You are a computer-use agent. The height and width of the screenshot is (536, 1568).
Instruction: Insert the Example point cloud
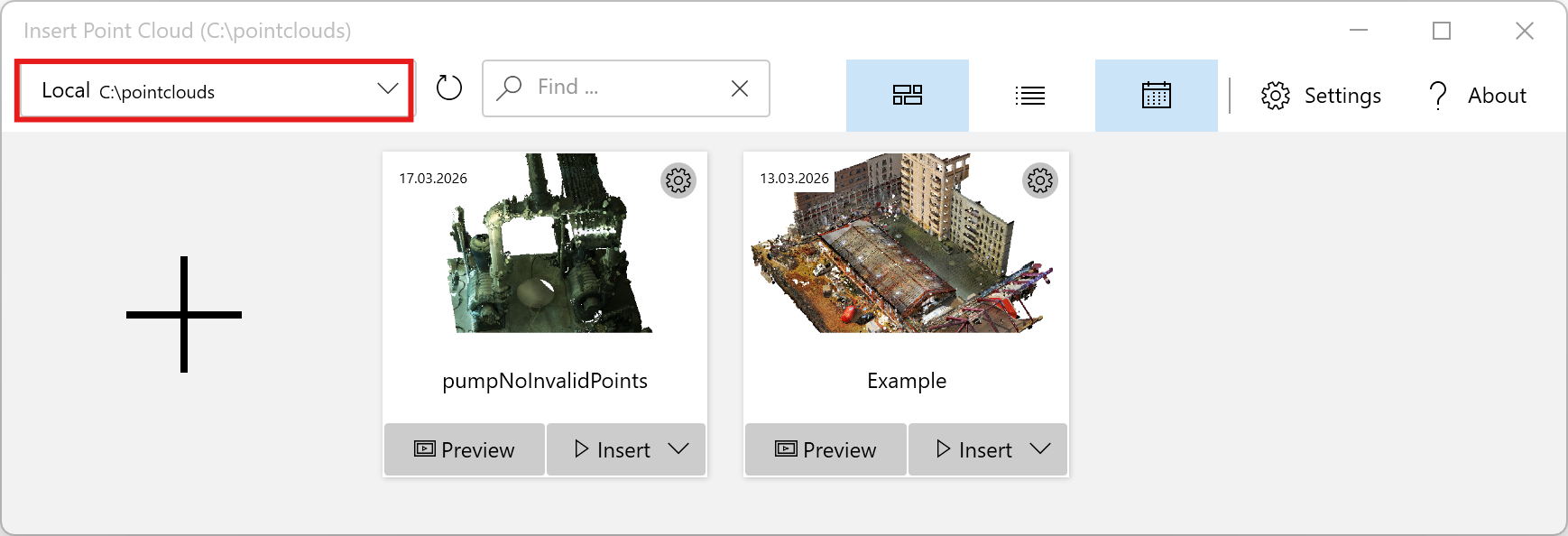[x=974, y=449]
